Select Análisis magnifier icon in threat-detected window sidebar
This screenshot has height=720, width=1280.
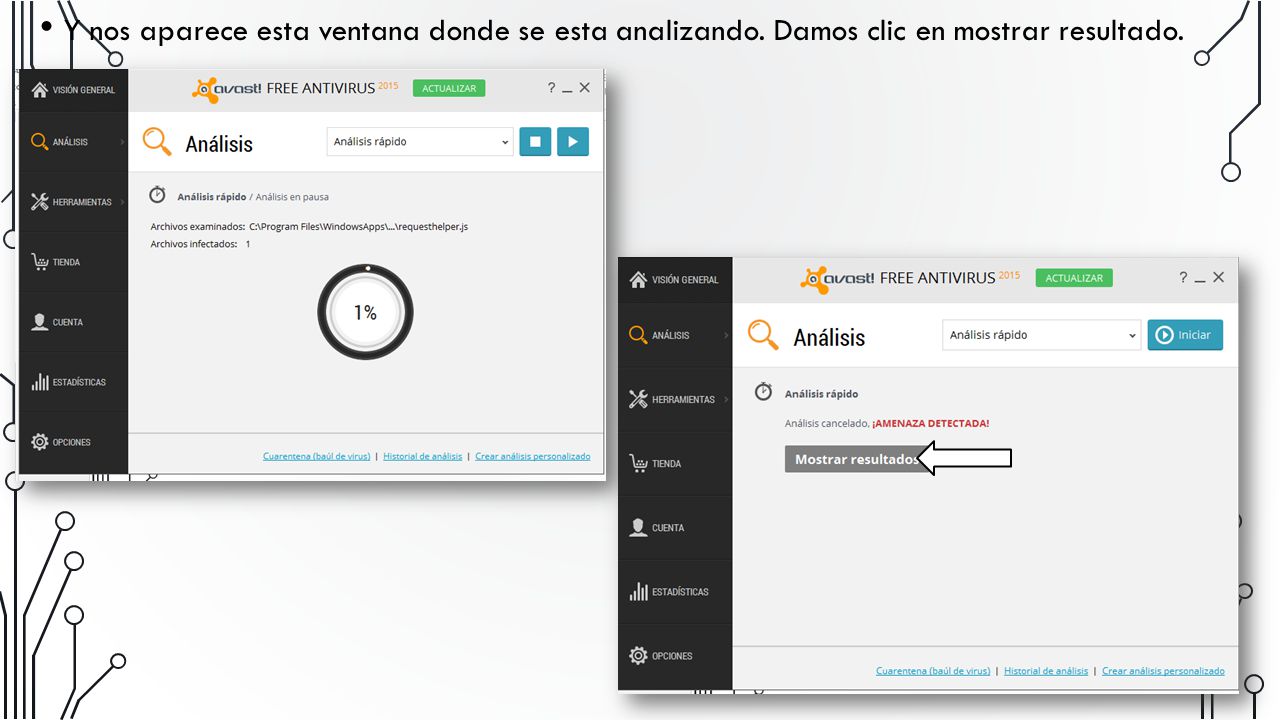pos(638,335)
